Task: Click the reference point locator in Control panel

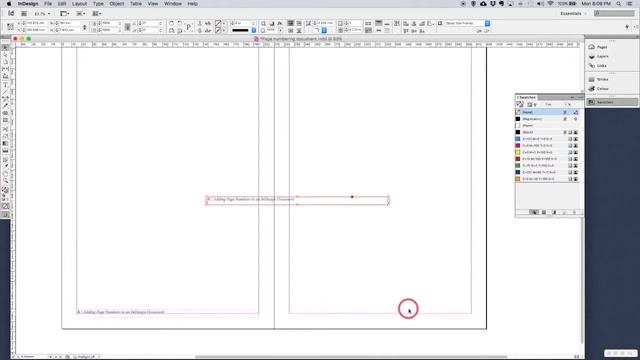Action: coord(10,27)
